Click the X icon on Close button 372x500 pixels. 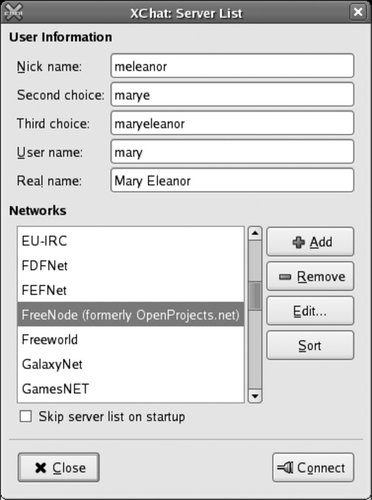point(41,468)
